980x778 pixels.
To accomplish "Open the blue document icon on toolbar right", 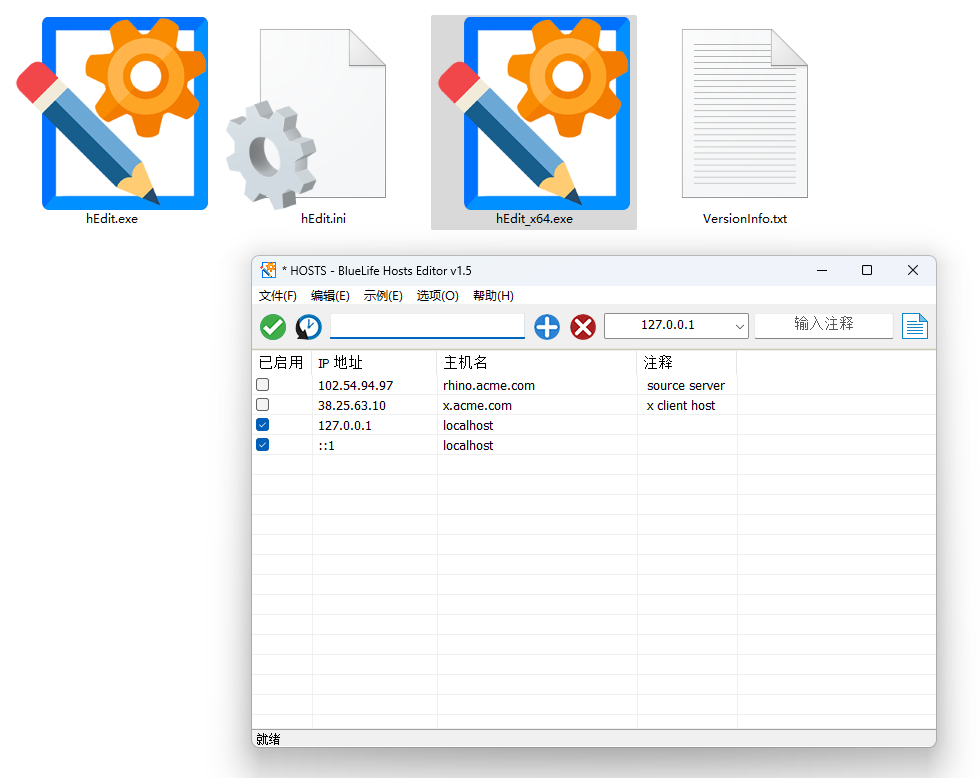I will coord(915,325).
